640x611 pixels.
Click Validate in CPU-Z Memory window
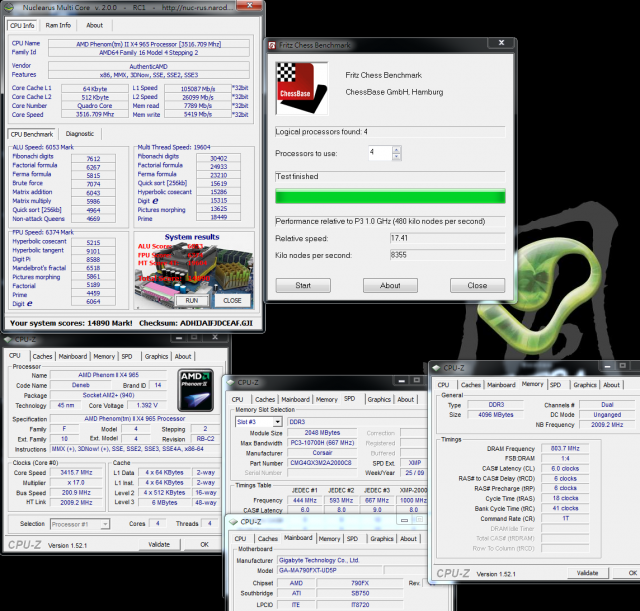588,573
